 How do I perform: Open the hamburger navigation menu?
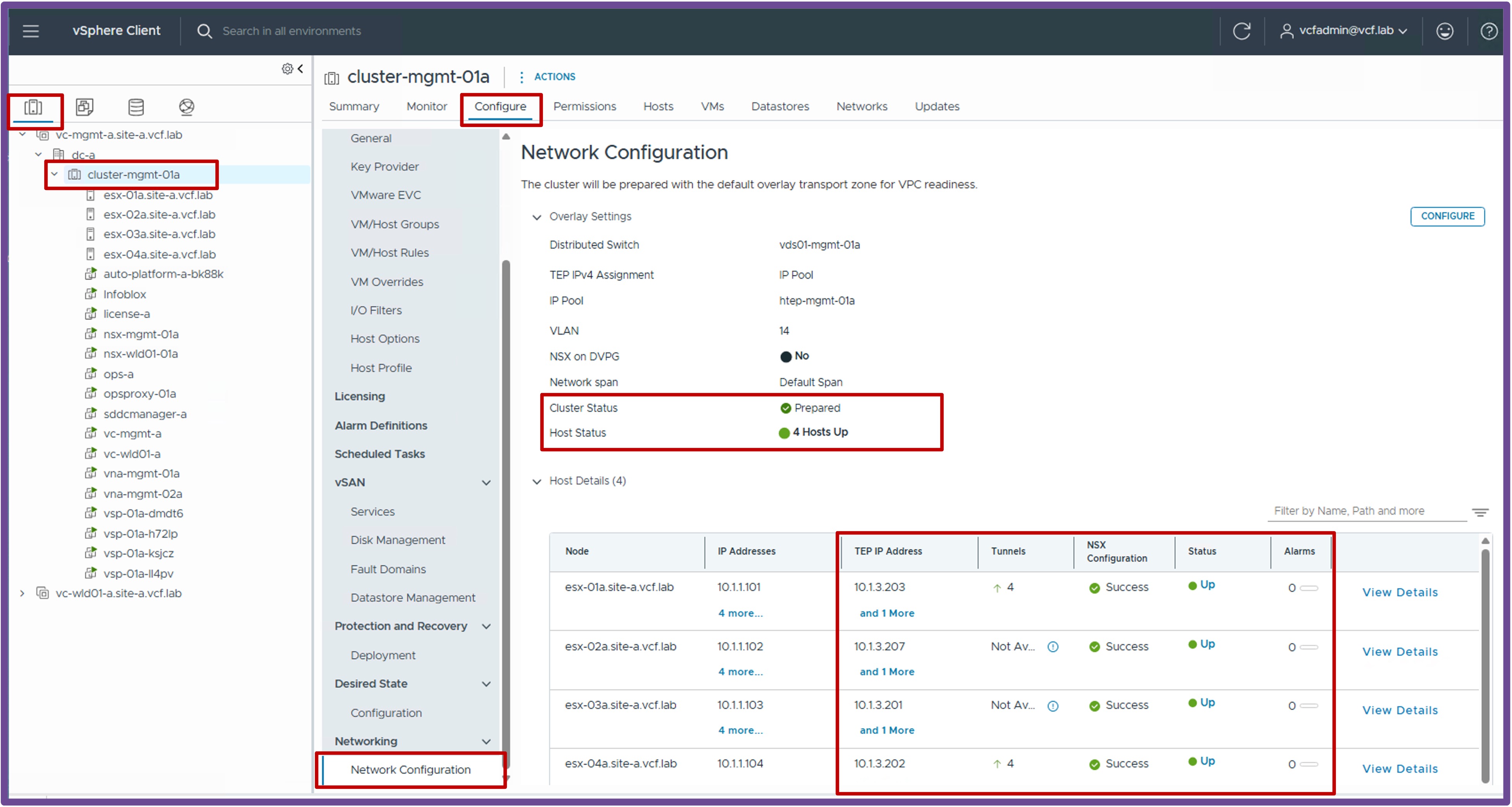pyautogui.click(x=31, y=31)
